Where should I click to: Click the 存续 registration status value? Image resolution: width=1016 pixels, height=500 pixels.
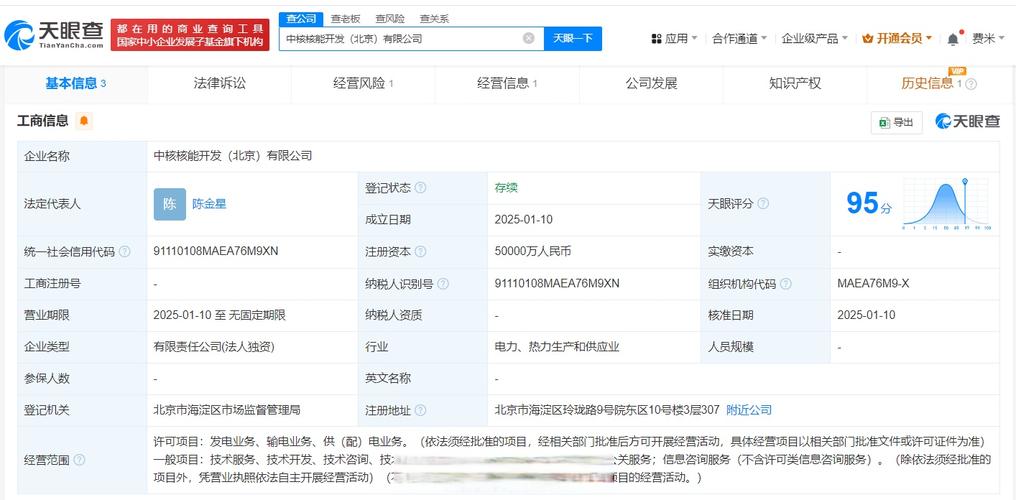tap(506, 188)
